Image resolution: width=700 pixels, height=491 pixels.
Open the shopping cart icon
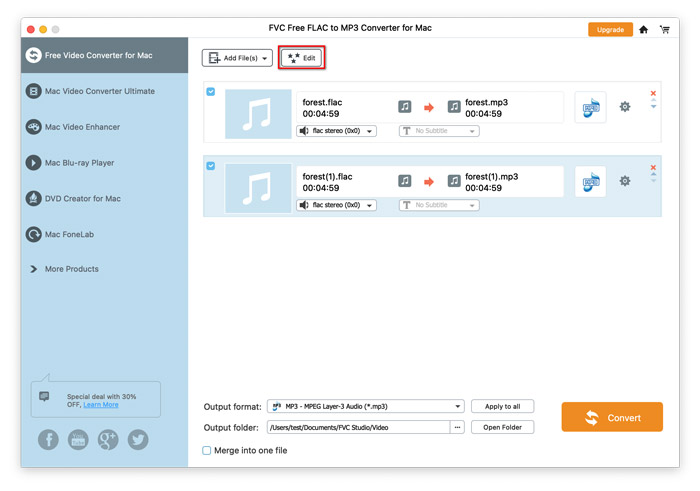(665, 29)
